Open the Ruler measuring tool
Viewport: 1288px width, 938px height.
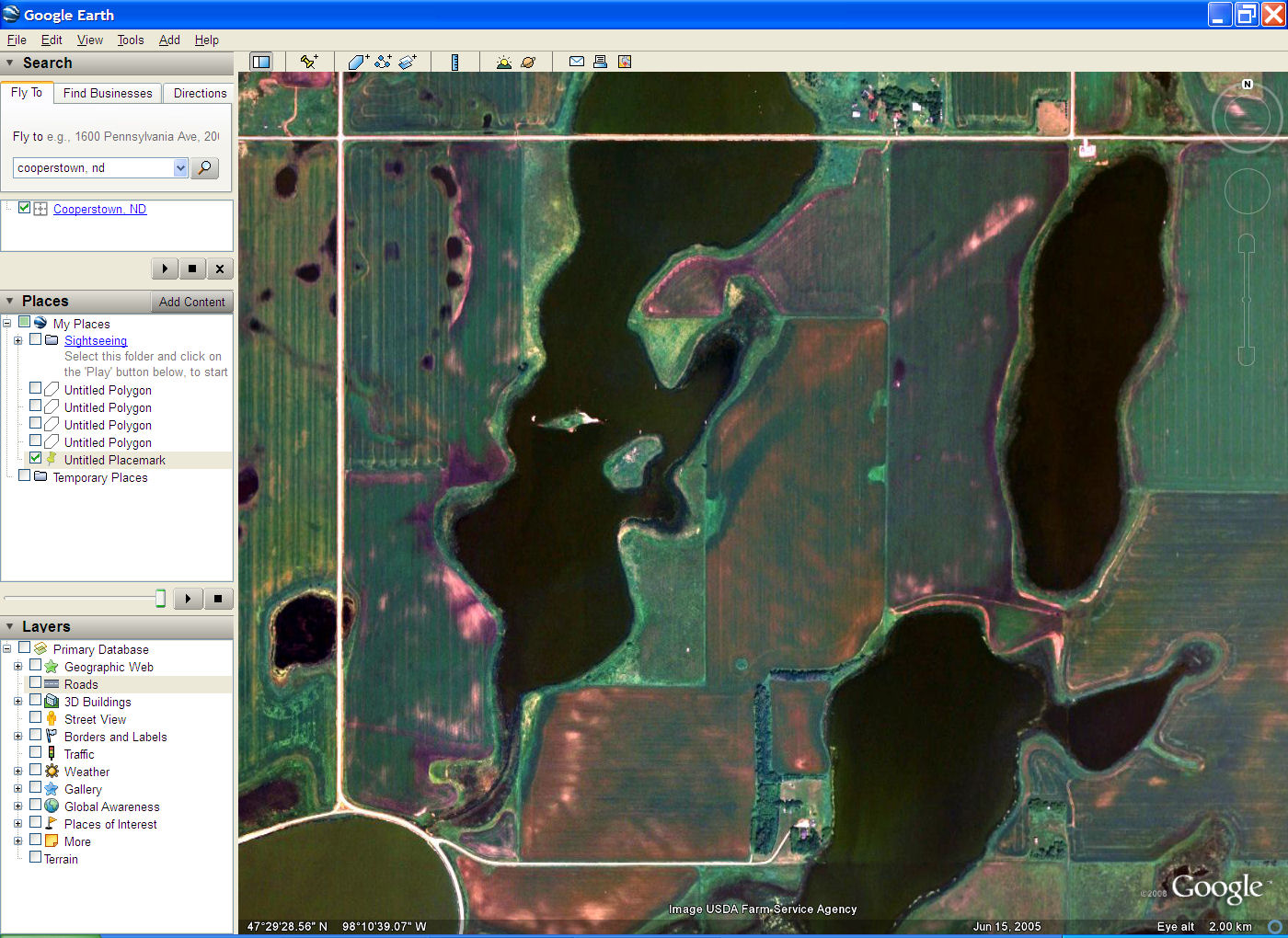(x=454, y=62)
